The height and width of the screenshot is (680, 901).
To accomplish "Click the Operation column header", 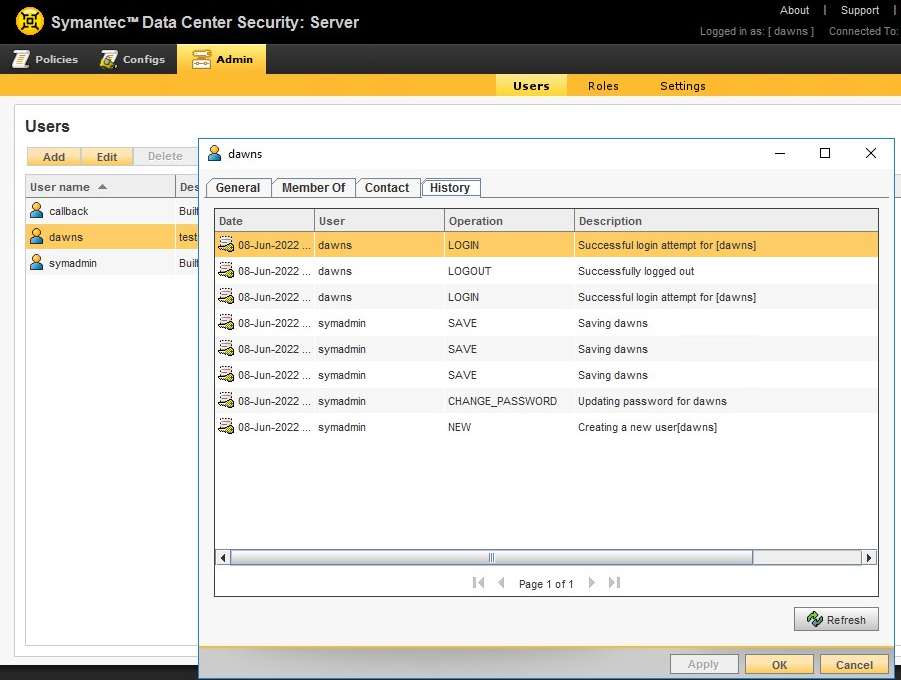I will tap(509, 221).
